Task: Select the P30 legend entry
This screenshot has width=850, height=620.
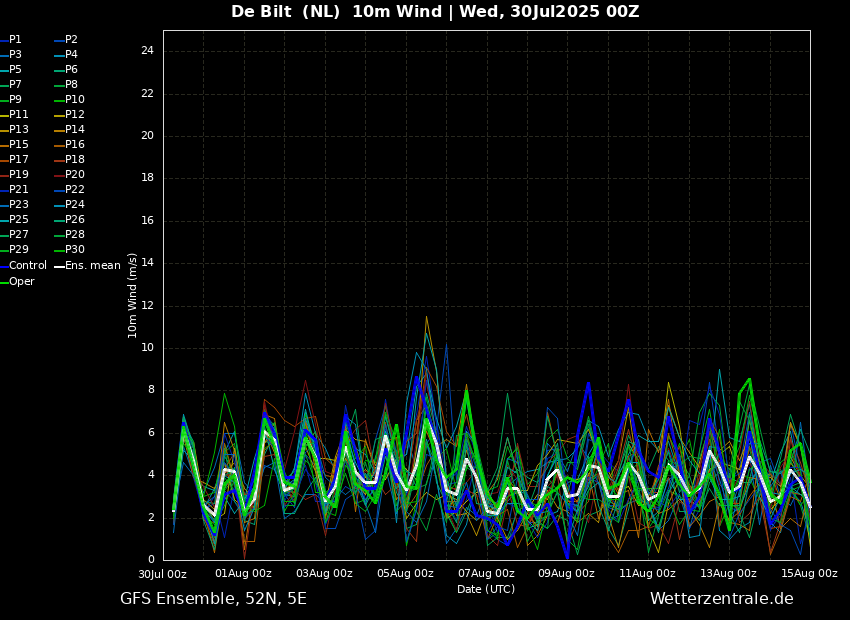Action: [x=75, y=250]
